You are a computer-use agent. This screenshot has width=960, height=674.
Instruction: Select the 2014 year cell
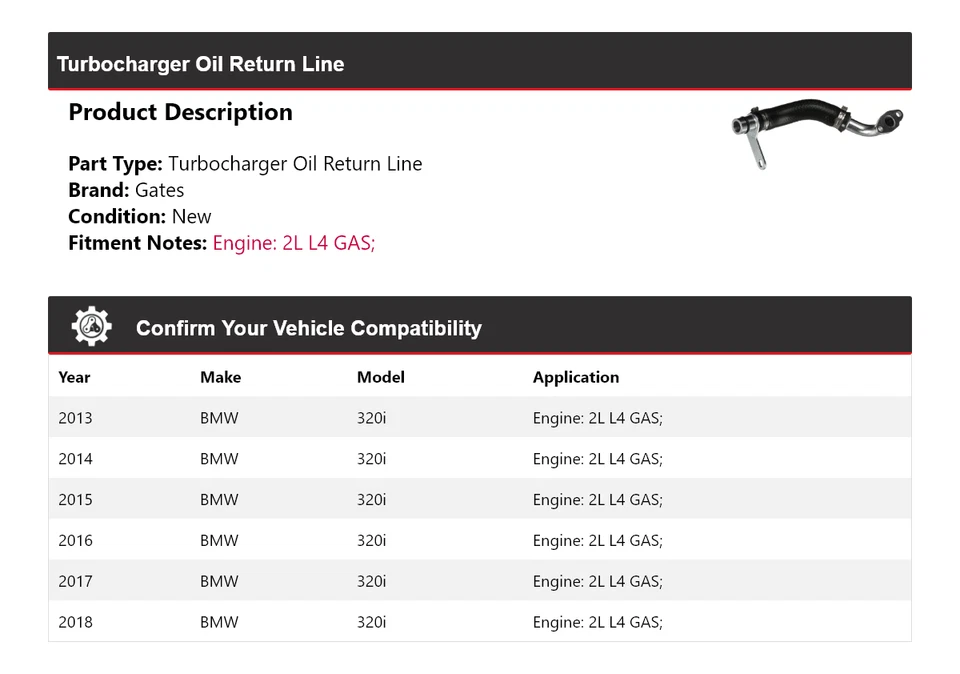pos(75,459)
